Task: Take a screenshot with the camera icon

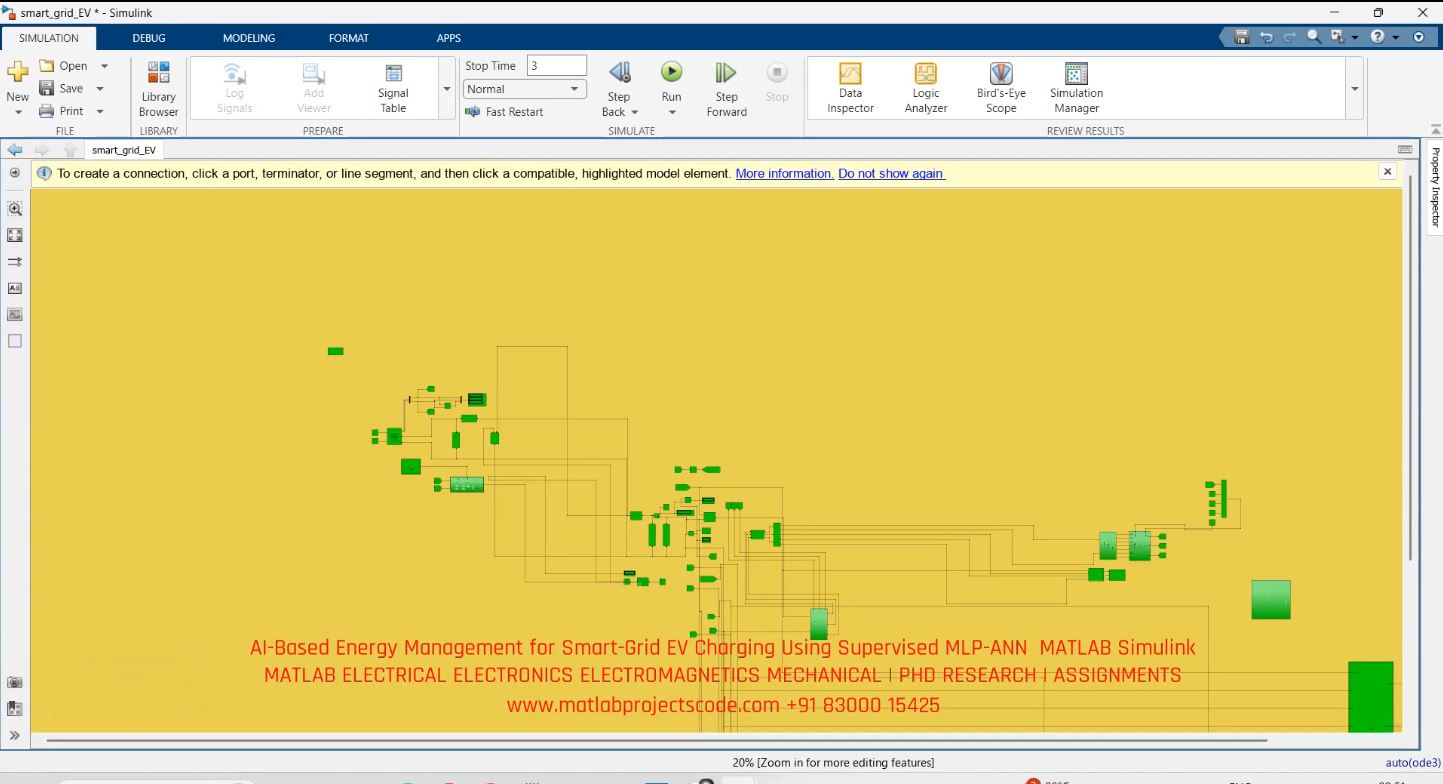Action: [x=14, y=682]
